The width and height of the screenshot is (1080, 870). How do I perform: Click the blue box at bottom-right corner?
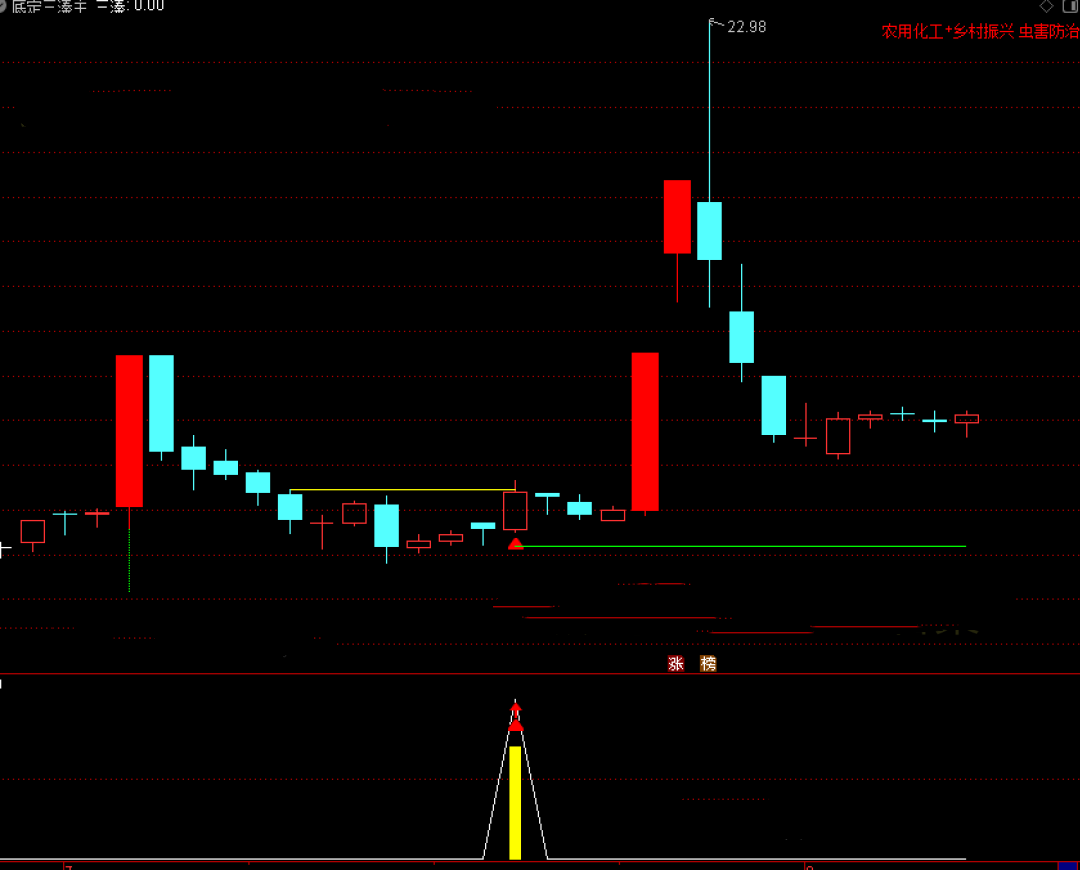[1068, 864]
